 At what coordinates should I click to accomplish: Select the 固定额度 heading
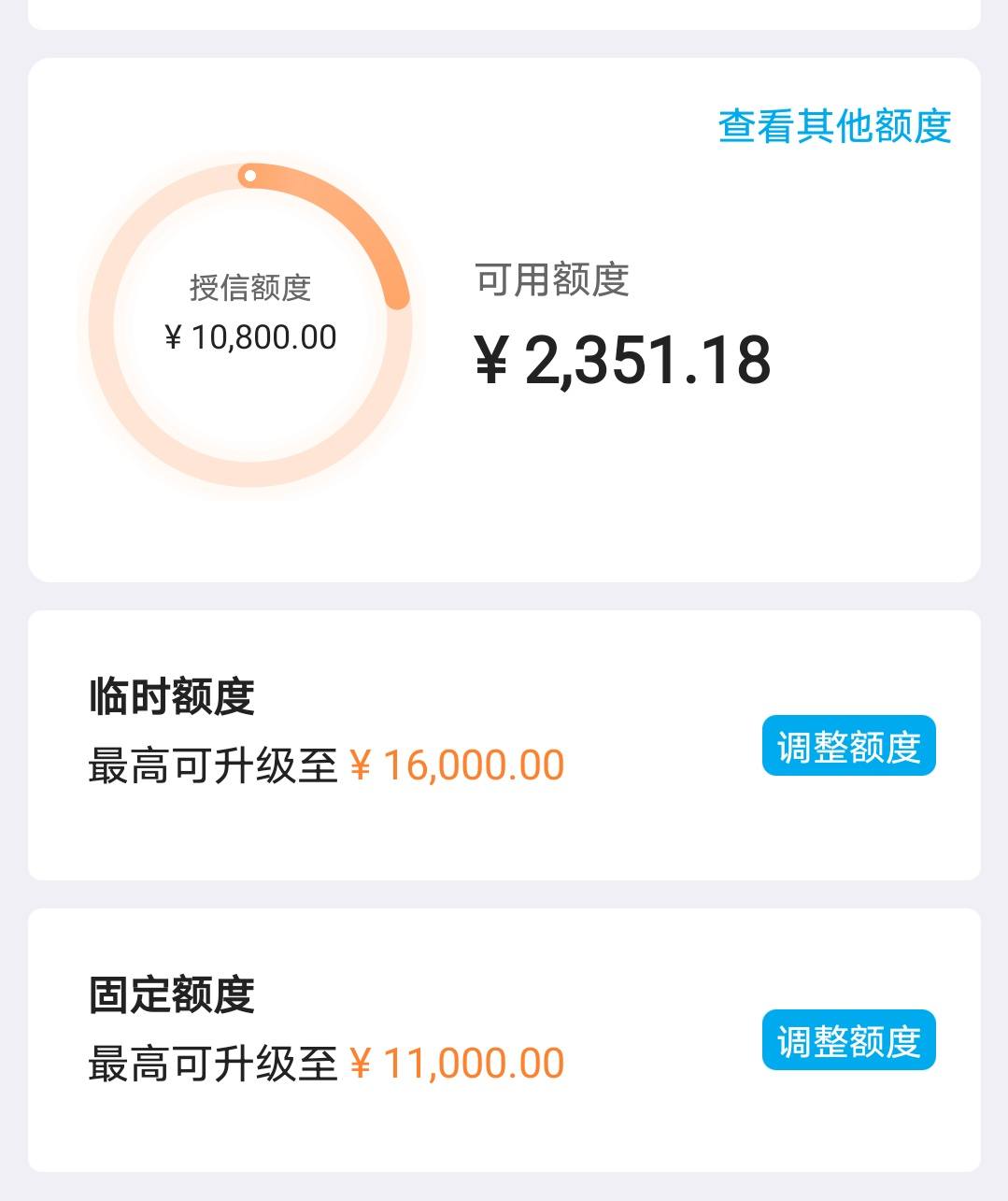(x=172, y=994)
